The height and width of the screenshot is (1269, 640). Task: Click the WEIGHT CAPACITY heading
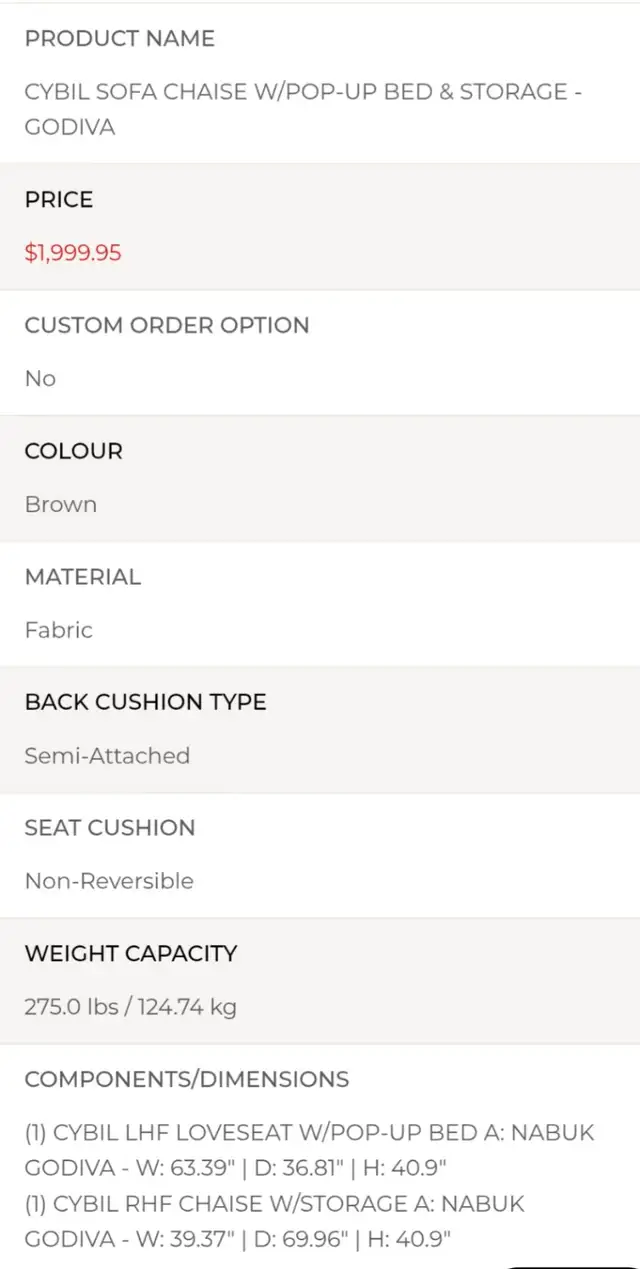click(x=131, y=954)
